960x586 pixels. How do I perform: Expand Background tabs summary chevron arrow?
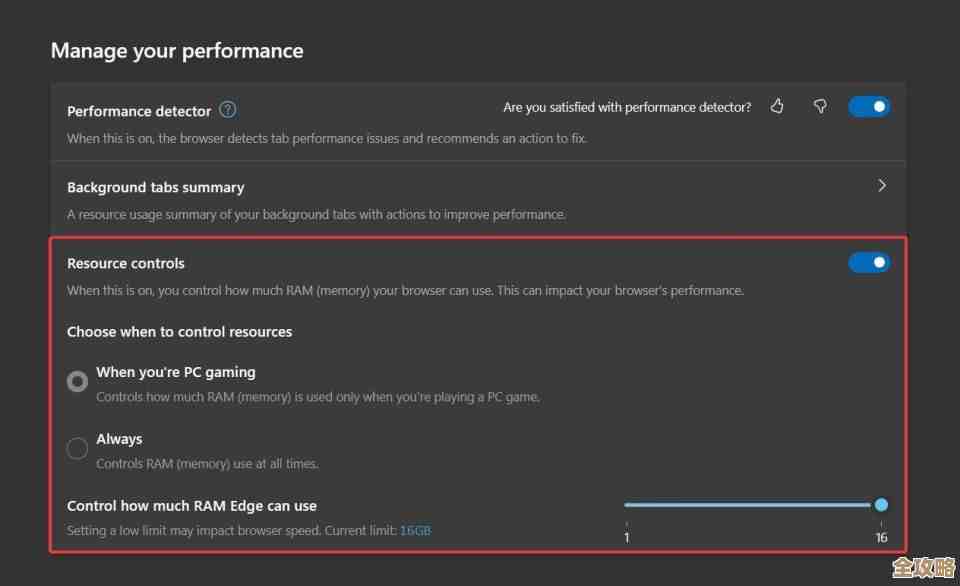tap(881, 186)
